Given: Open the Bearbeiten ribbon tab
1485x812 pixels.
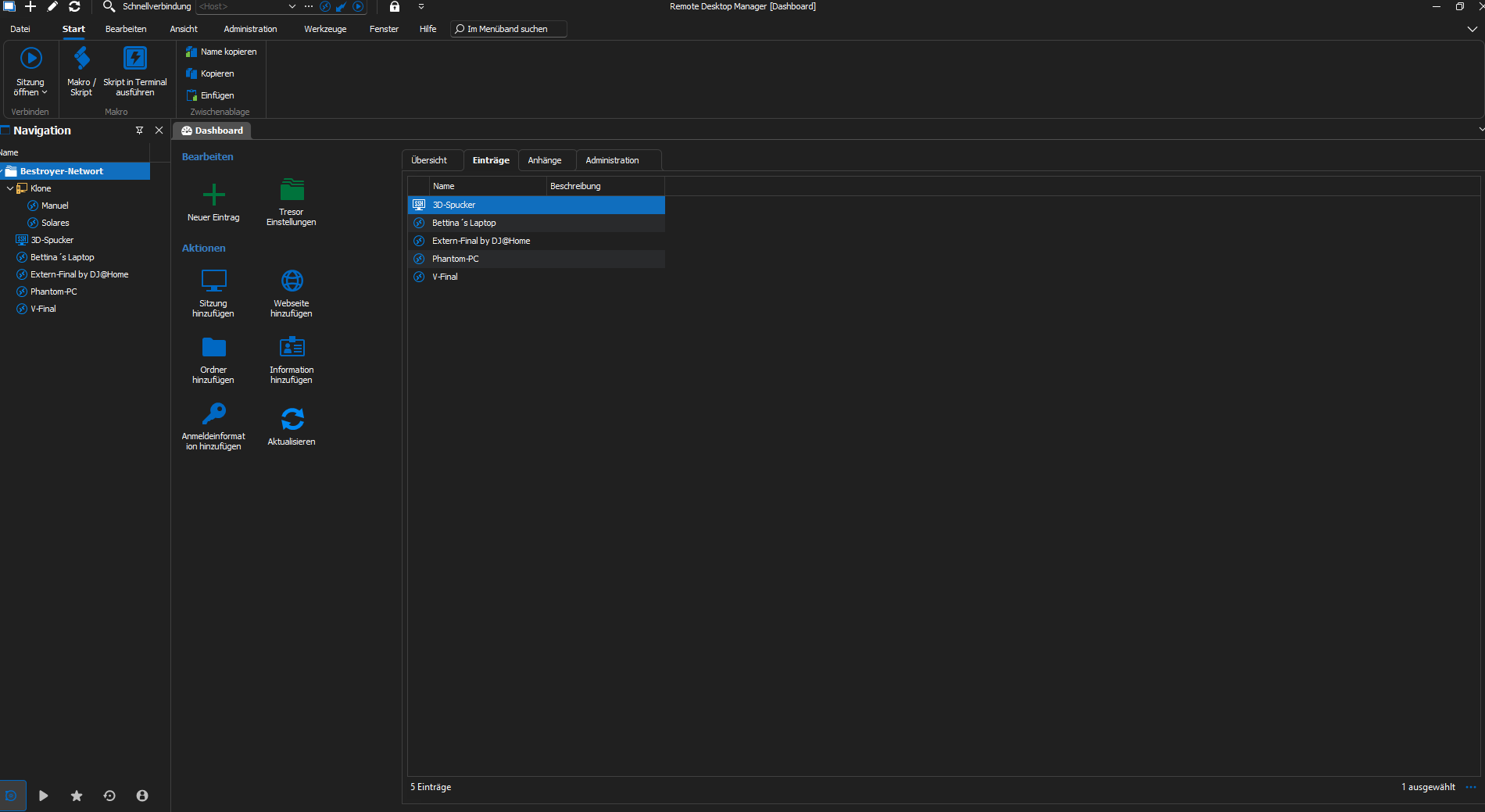Looking at the screenshot, I should [126, 29].
